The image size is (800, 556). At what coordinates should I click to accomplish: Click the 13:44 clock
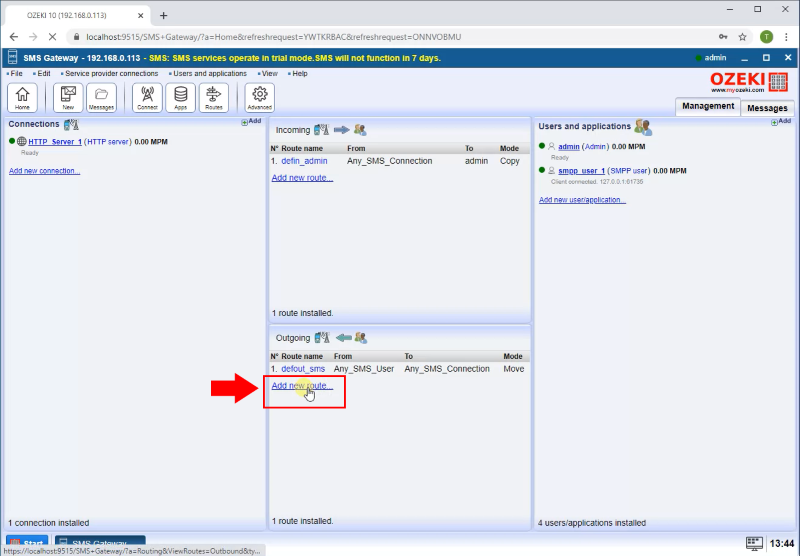(x=781, y=543)
